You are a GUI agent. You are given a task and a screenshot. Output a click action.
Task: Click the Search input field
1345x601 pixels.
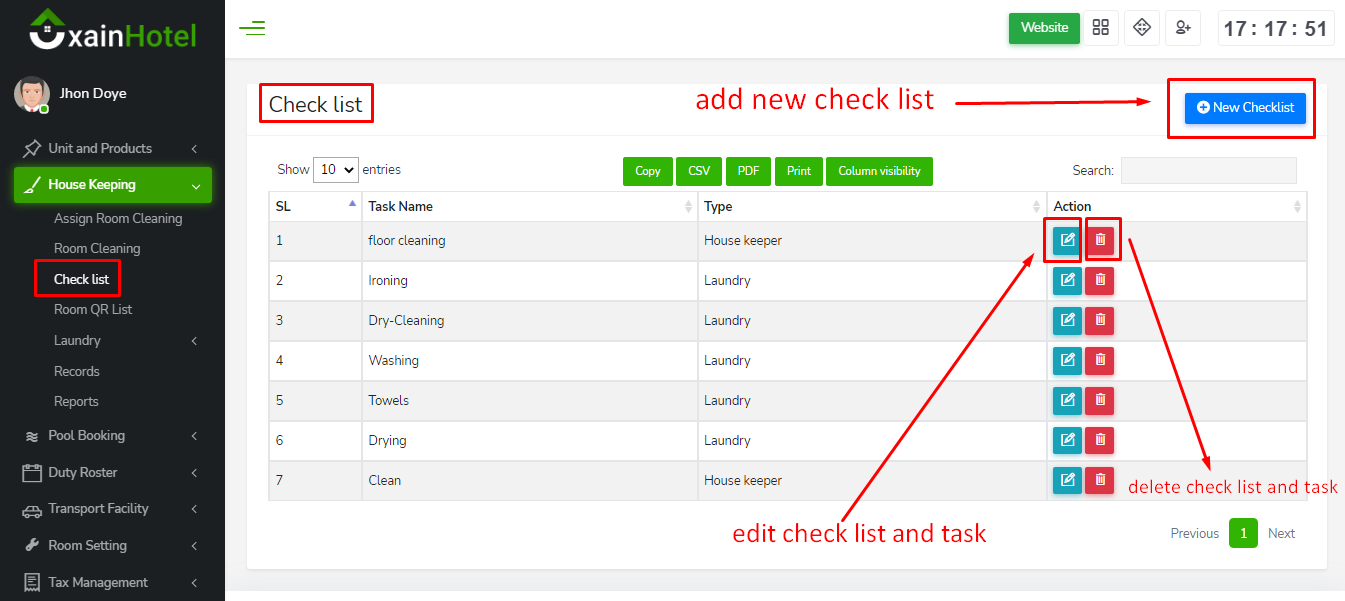click(x=1208, y=171)
